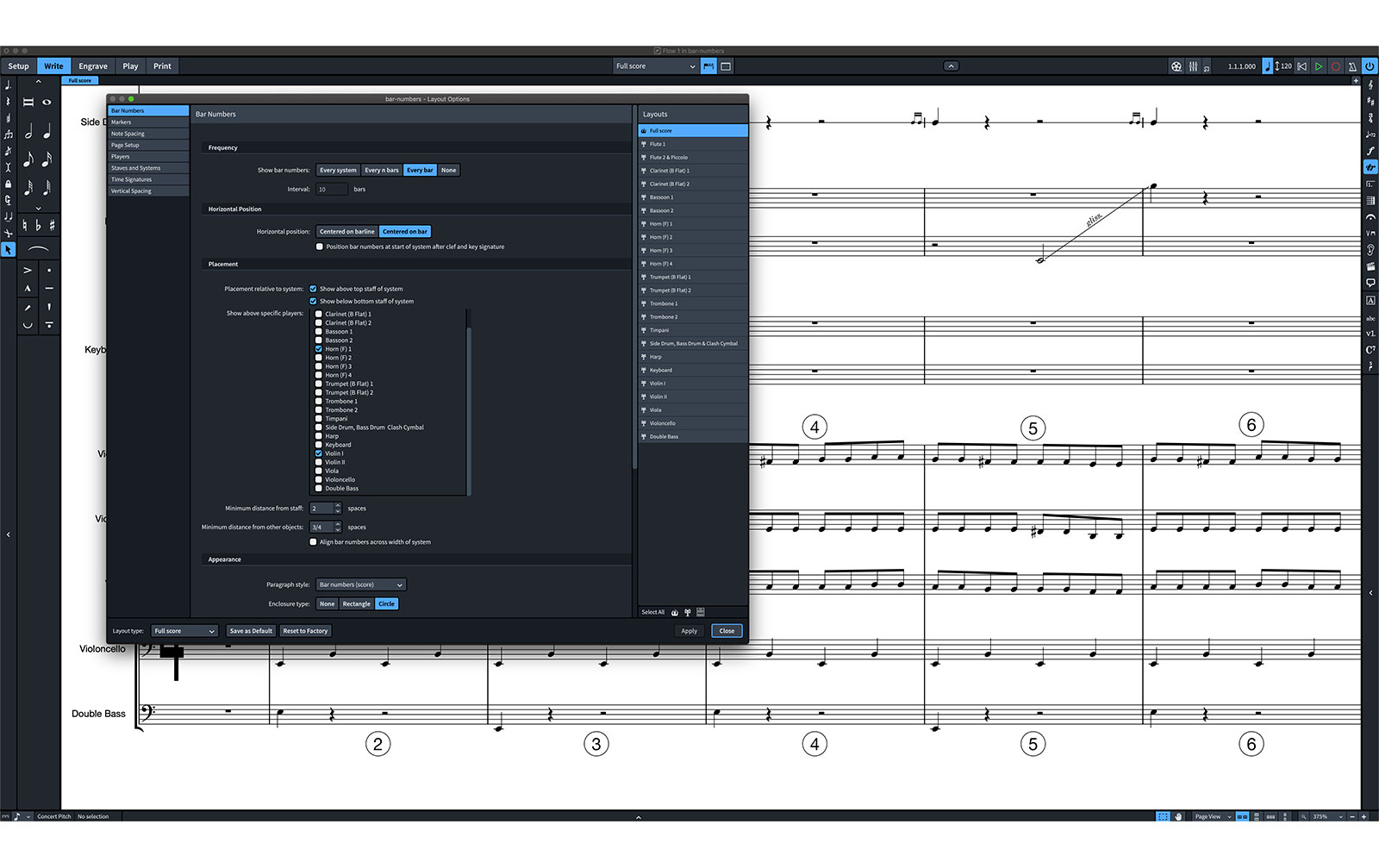This screenshot has height=868, width=1379.
Task: Enable the marquee selection tool
Action: 1163,816
